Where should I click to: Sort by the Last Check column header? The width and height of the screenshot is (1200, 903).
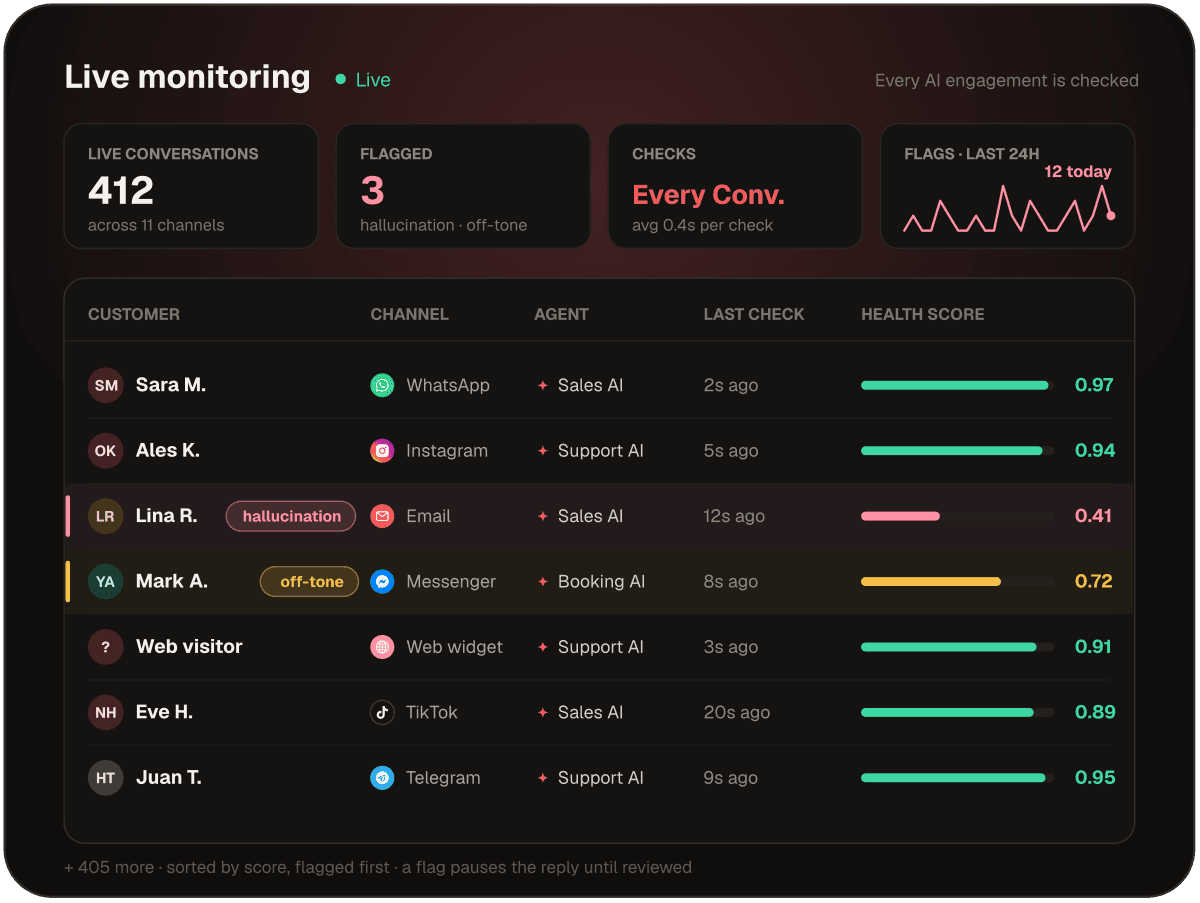pos(754,314)
